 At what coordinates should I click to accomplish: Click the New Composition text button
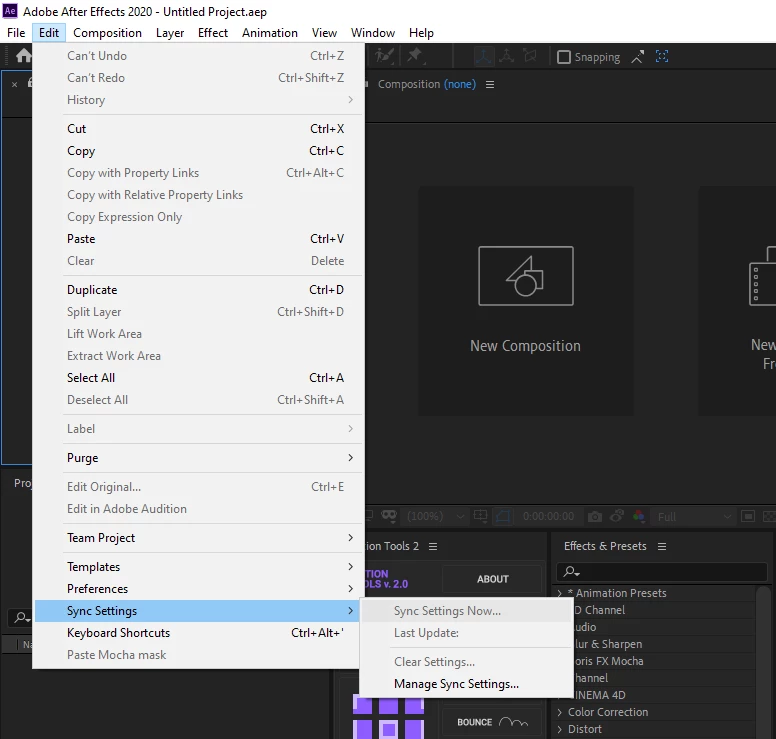pyautogui.click(x=526, y=345)
